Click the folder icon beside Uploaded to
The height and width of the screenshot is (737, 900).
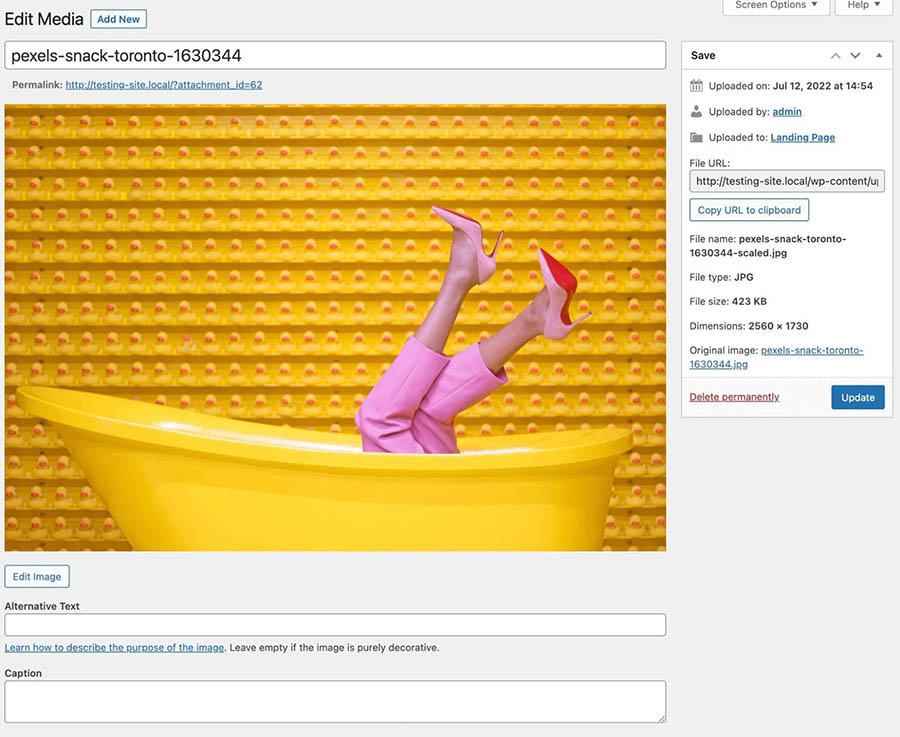697,137
